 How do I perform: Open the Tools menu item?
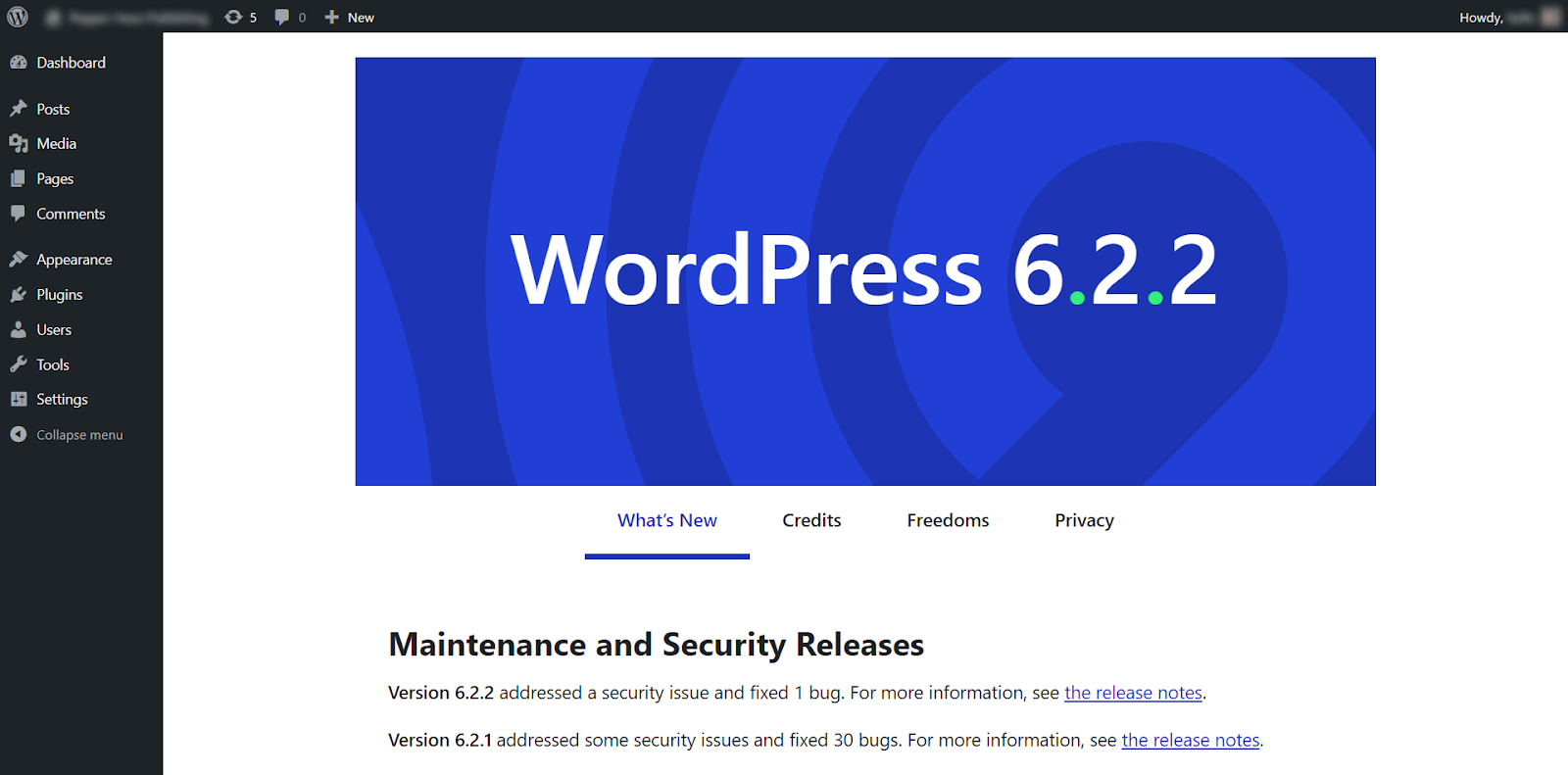click(53, 364)
